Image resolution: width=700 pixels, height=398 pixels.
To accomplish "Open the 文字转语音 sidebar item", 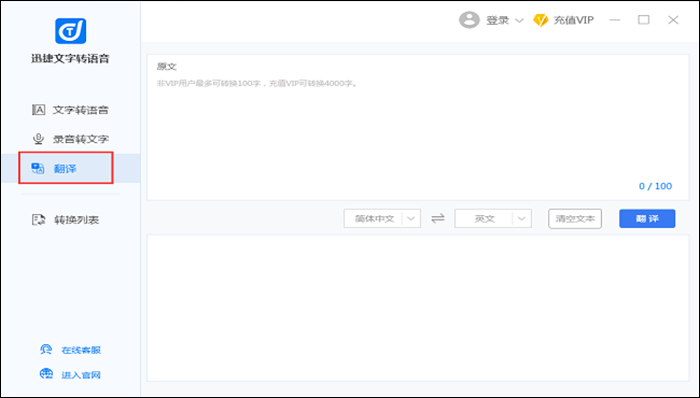I will pos(71,110).
